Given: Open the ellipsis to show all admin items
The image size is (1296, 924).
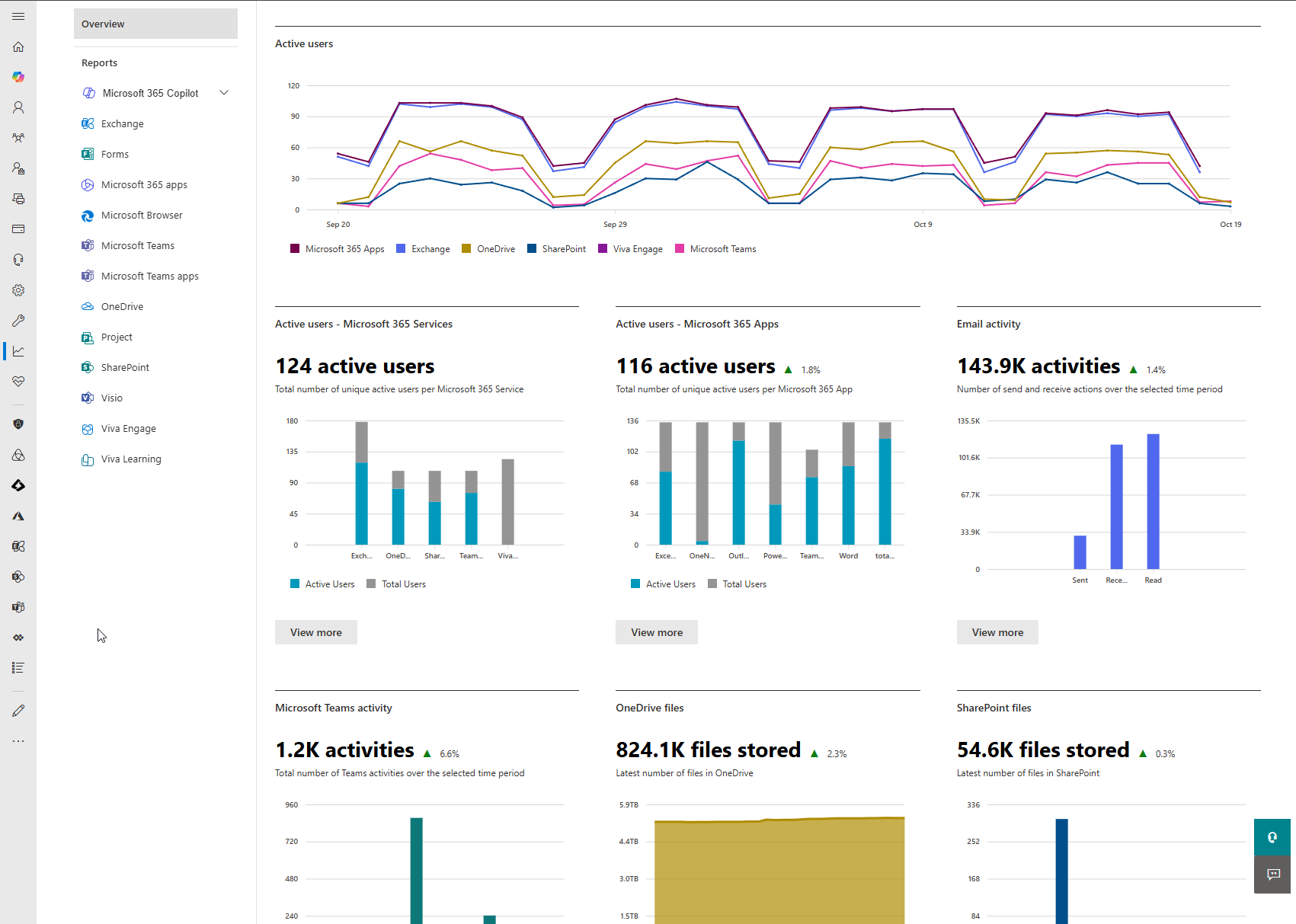Looking at the screenshot, I should click(x=18, y=740).
